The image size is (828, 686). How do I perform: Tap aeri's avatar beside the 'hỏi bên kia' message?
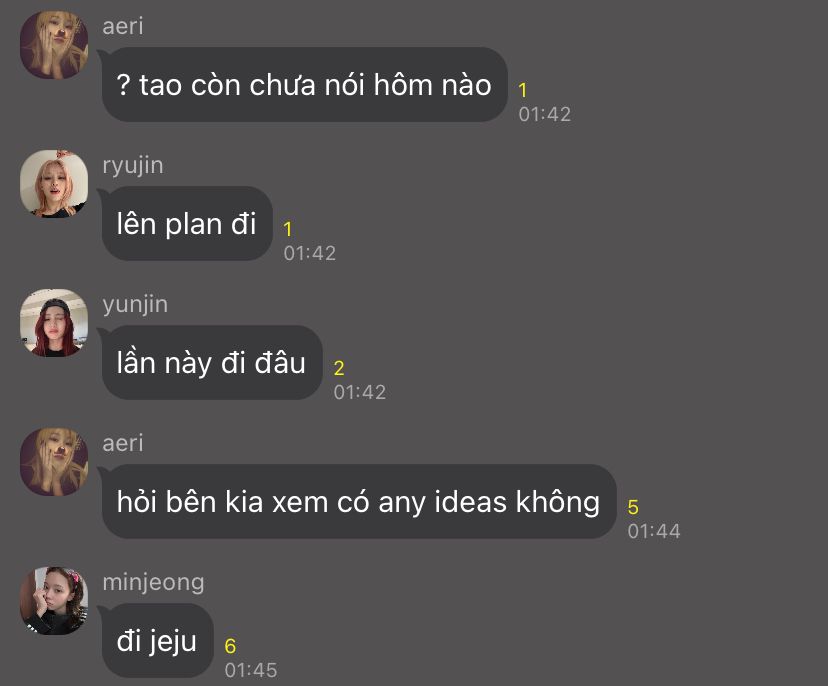(x=54, y=462)
